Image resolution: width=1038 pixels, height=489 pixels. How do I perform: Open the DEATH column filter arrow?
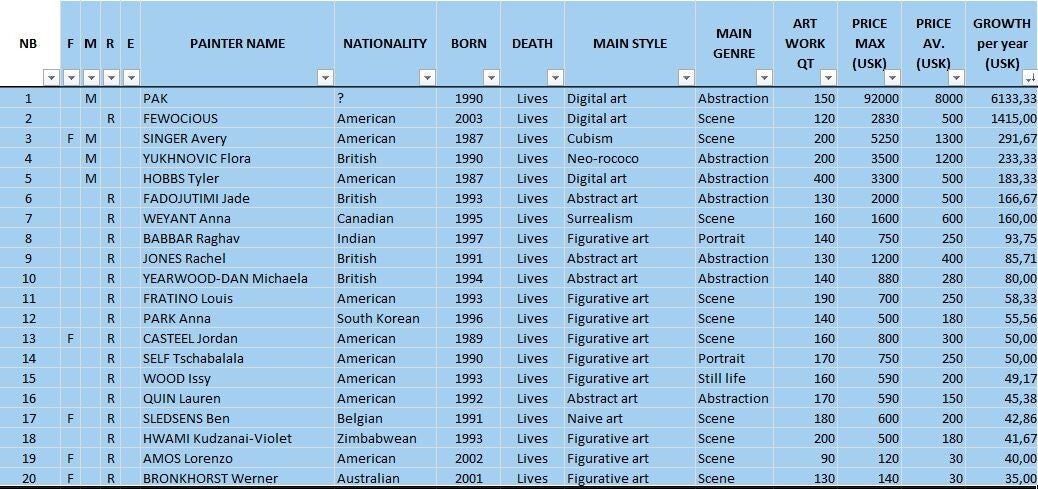(x=555, y=78)
